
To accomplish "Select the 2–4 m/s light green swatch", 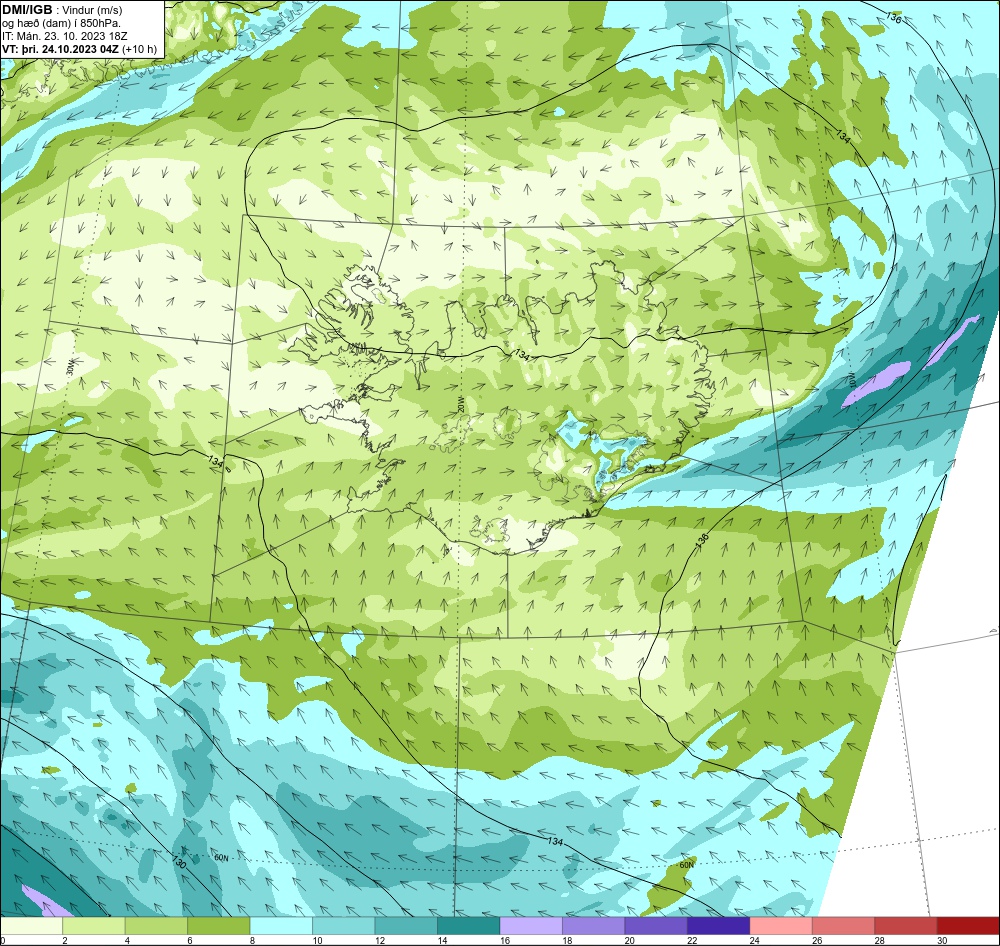I will click(x=94, y=926).
